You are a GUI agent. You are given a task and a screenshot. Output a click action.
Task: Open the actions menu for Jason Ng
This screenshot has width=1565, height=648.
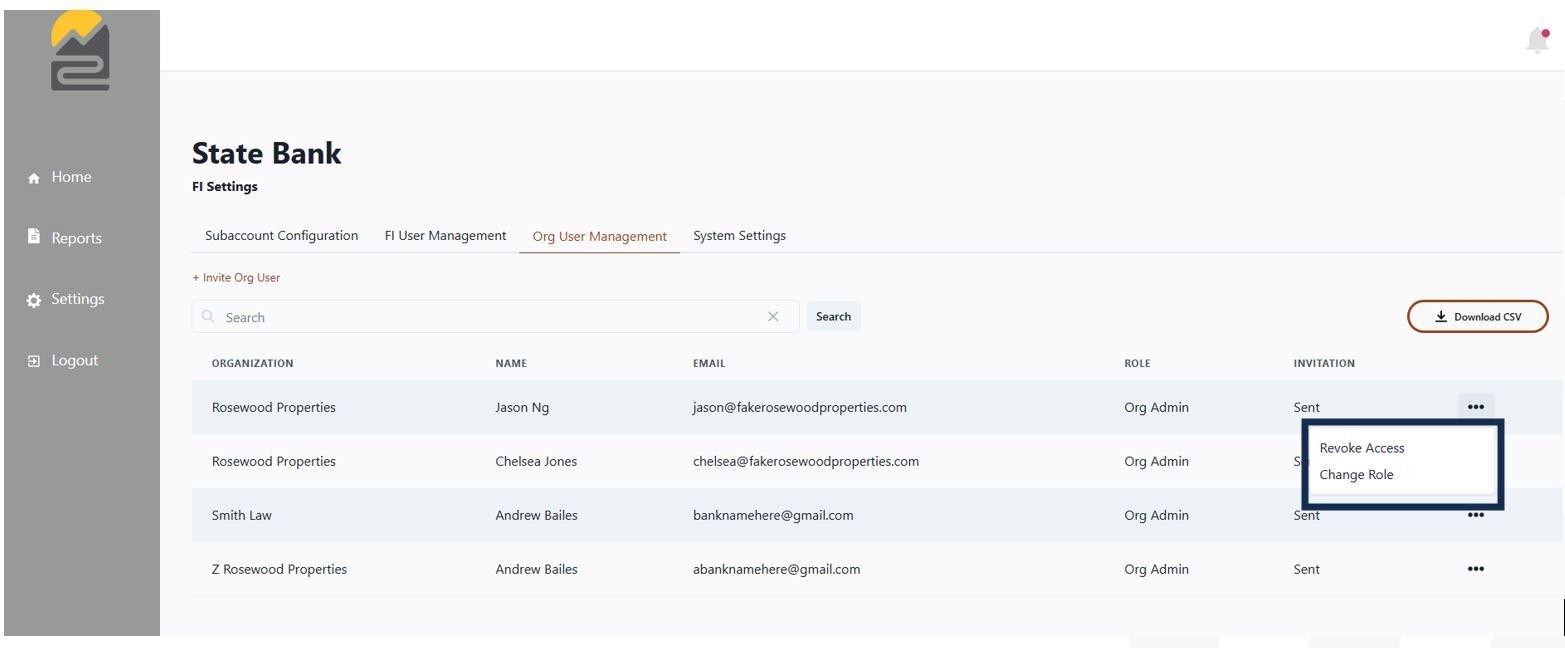click(1475, 407)
